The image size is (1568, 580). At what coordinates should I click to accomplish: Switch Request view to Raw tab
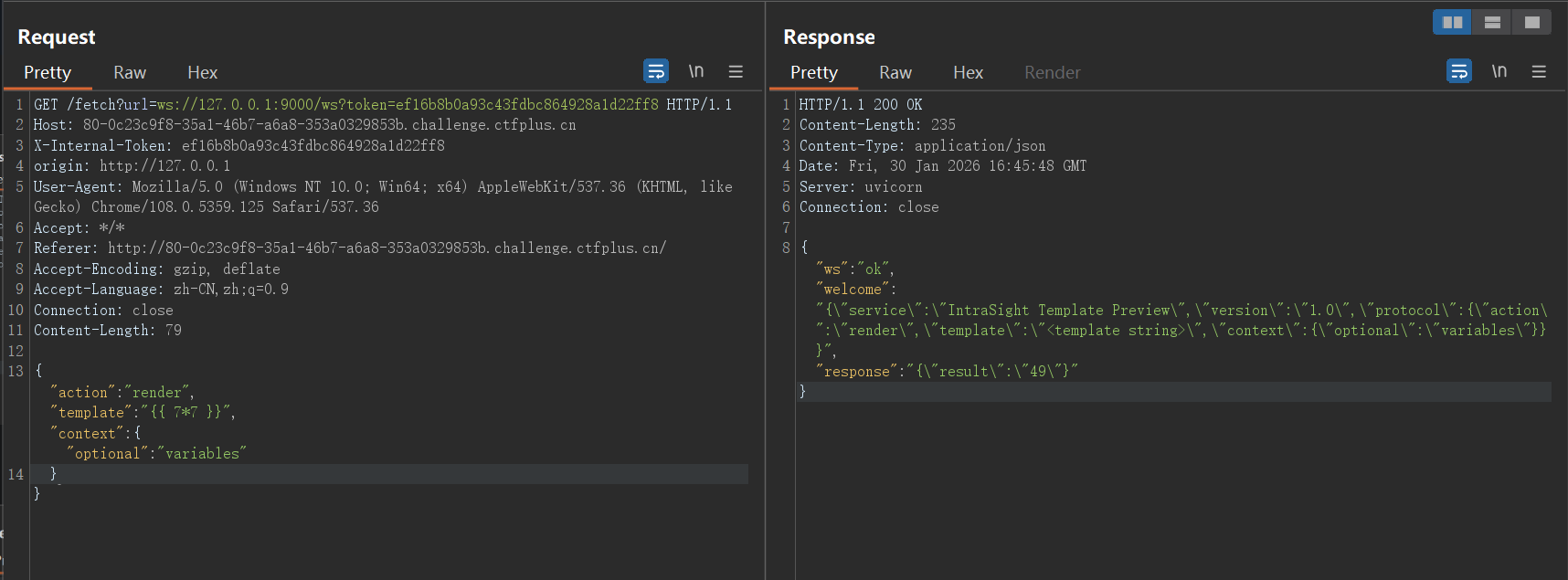(130, 72)
